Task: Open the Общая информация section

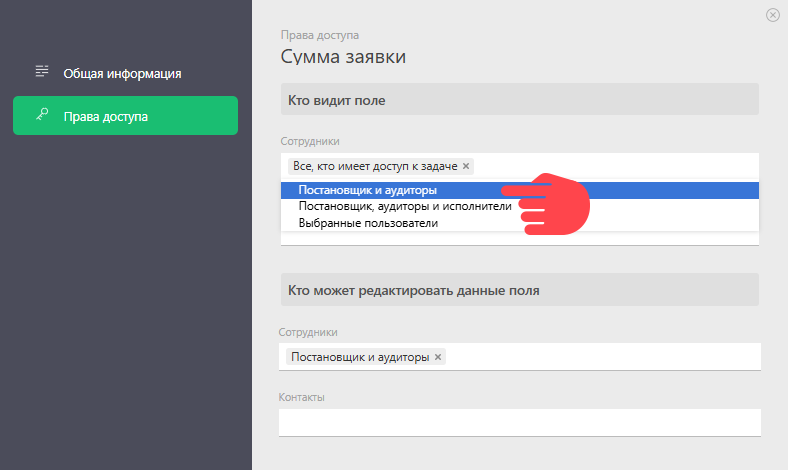Action: coord(125,73)
